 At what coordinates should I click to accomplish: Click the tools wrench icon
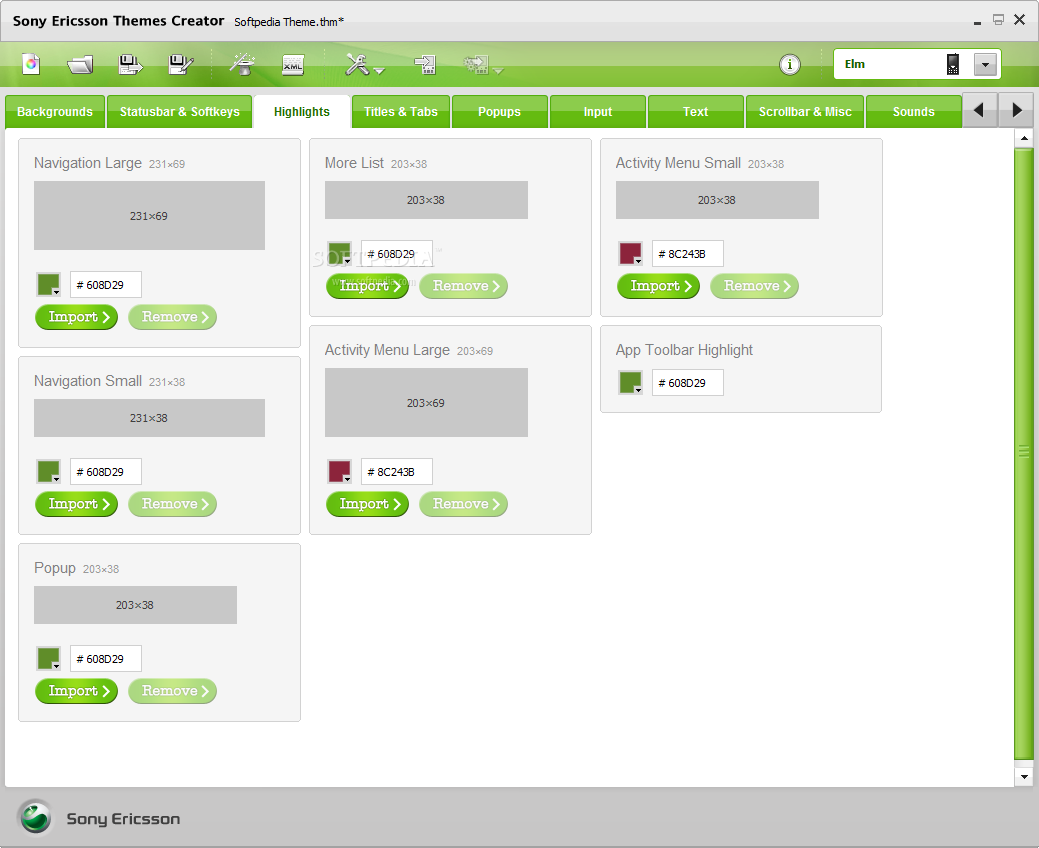pyautogui.click(x=357, y=64)
